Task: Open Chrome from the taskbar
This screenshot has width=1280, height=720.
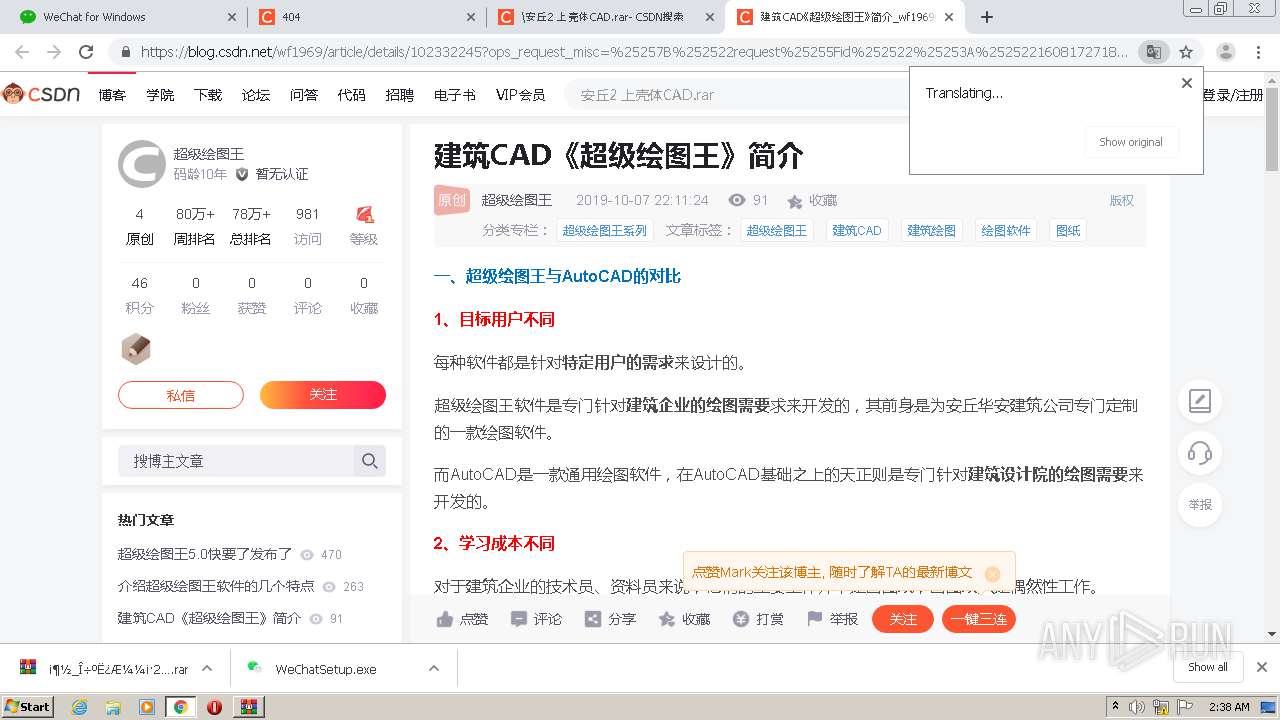Action: point(180,706)
